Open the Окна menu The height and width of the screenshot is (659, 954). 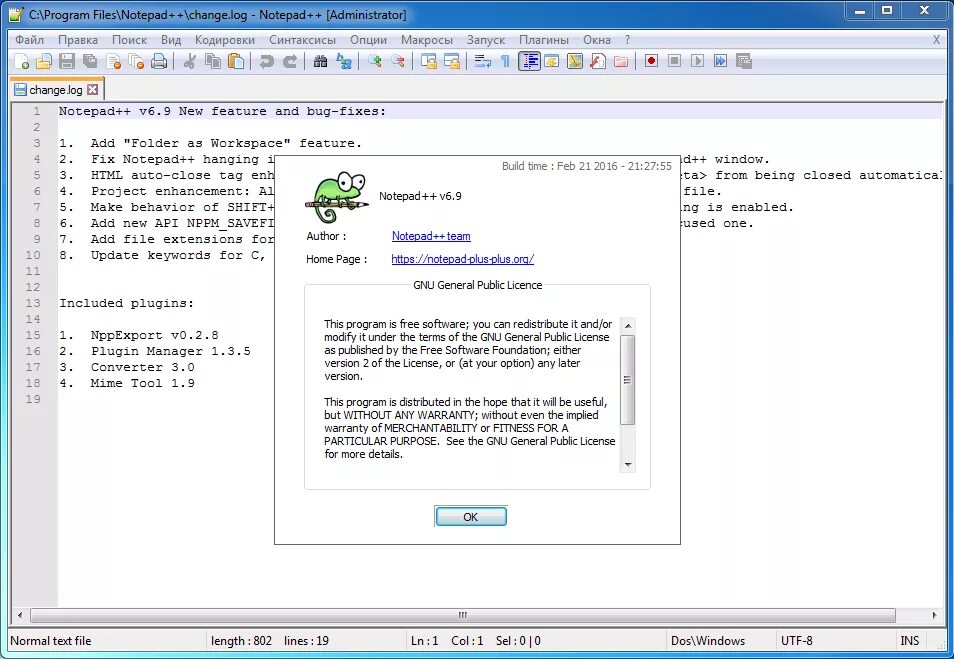[596, 40]
